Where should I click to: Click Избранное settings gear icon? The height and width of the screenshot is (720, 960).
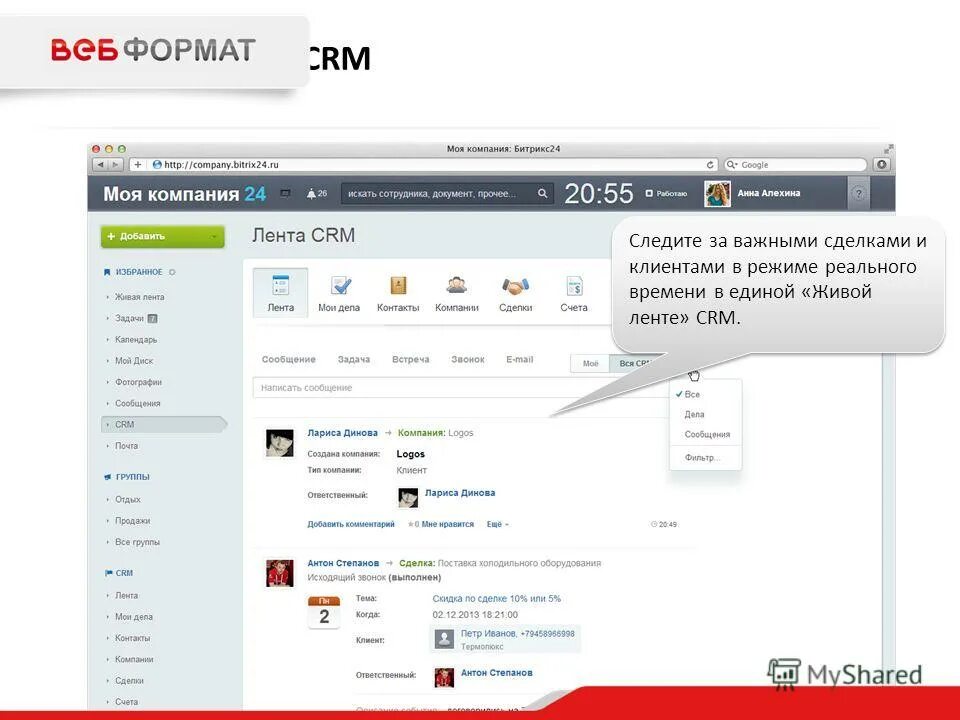(172, 272)
